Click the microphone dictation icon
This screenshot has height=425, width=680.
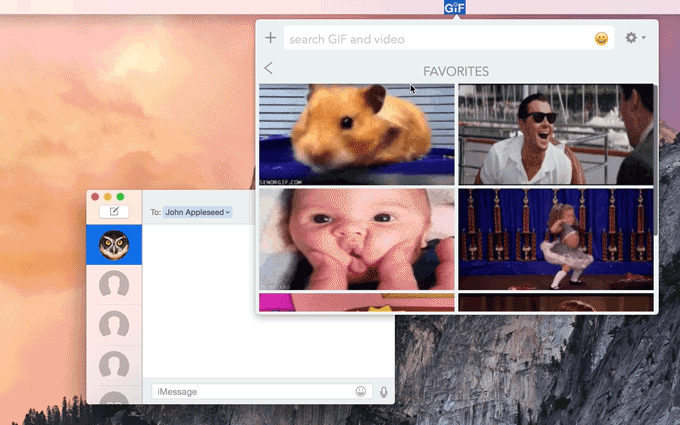click(383, 391)
